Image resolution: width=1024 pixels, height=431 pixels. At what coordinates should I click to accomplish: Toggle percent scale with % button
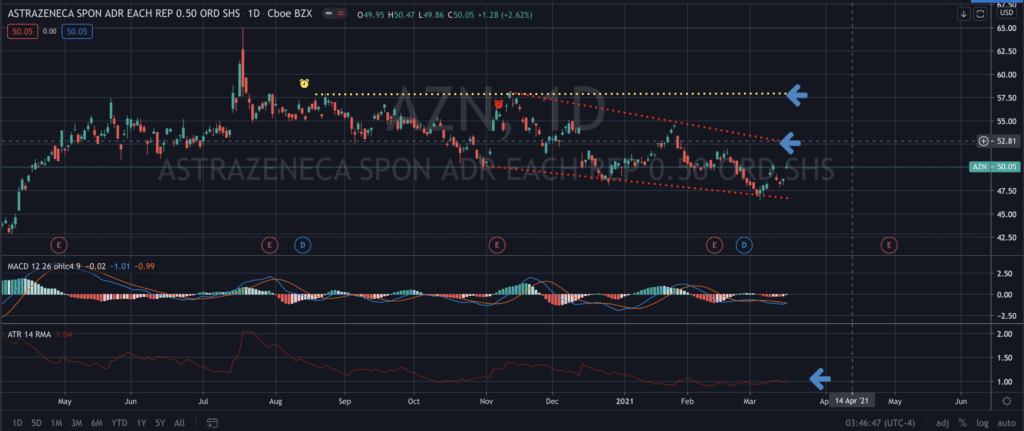click(x=963, y=423)
